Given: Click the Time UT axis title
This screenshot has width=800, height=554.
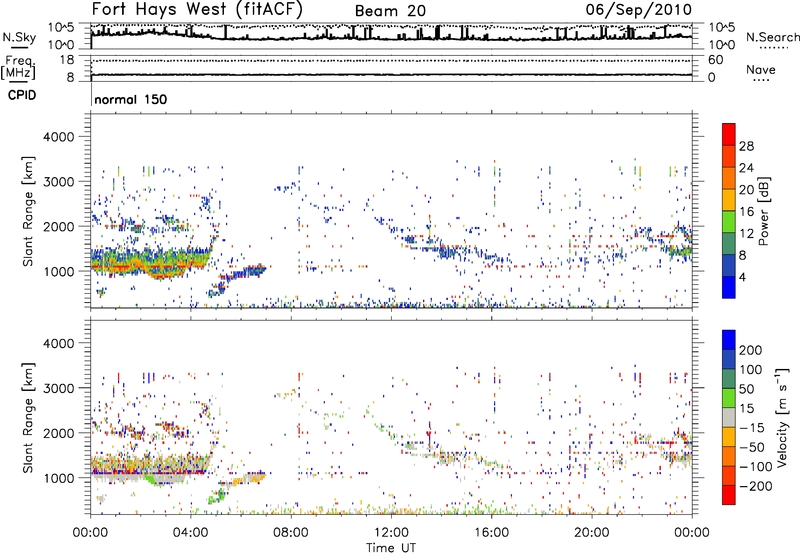Looking at the screenshot, I should (391, 548).
